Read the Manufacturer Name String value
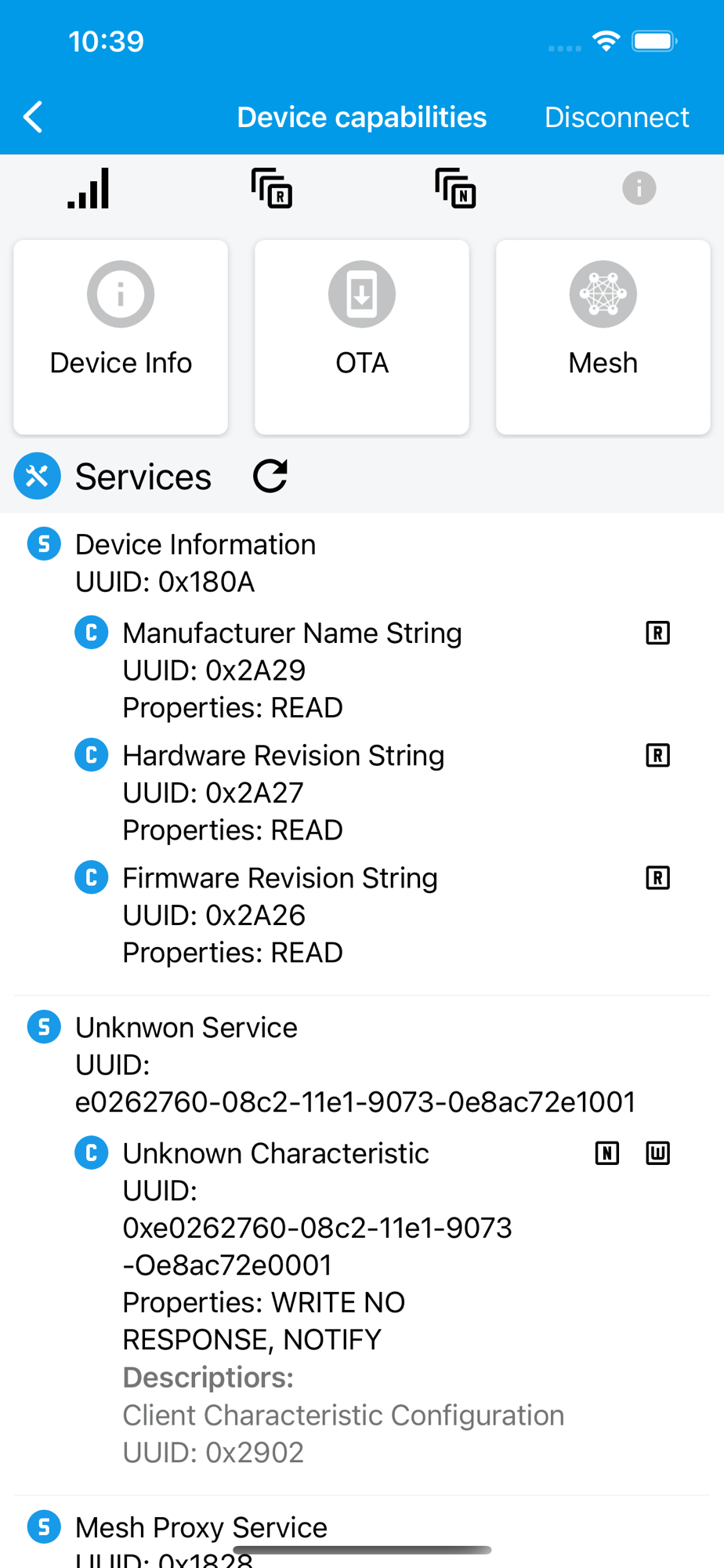 [657, 633]
